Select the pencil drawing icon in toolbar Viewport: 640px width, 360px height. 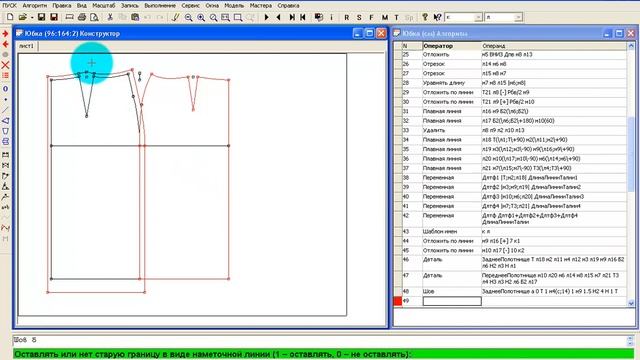click(176, 17)
